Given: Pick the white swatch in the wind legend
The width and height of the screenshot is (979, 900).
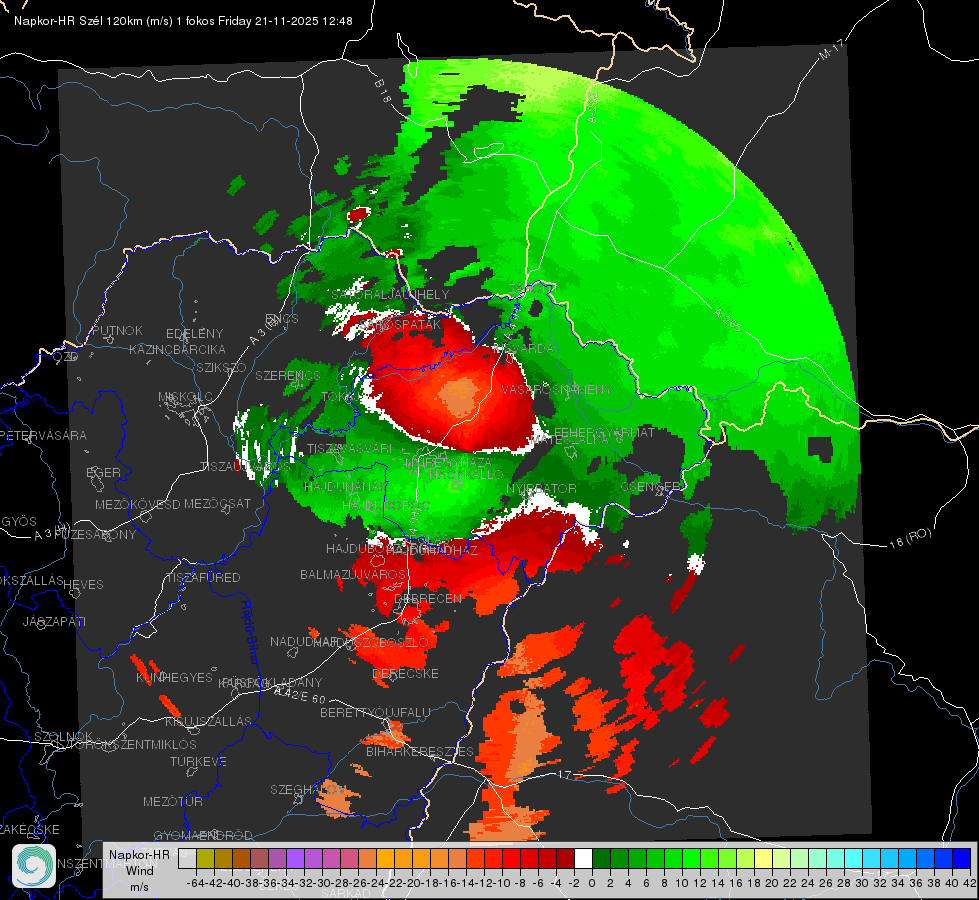Looking at the screenshot, I should [583, 858].
